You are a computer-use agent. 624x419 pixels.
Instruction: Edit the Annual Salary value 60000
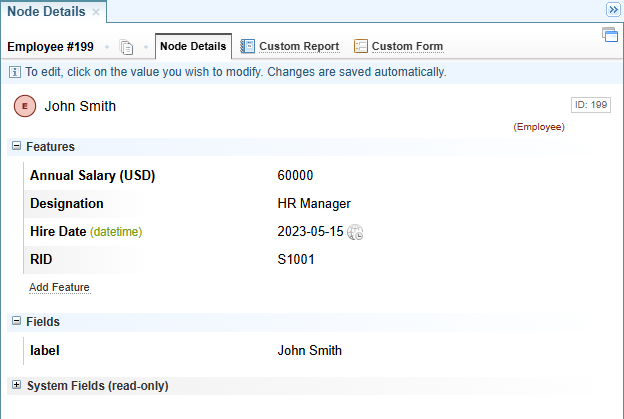coord(295,175)
